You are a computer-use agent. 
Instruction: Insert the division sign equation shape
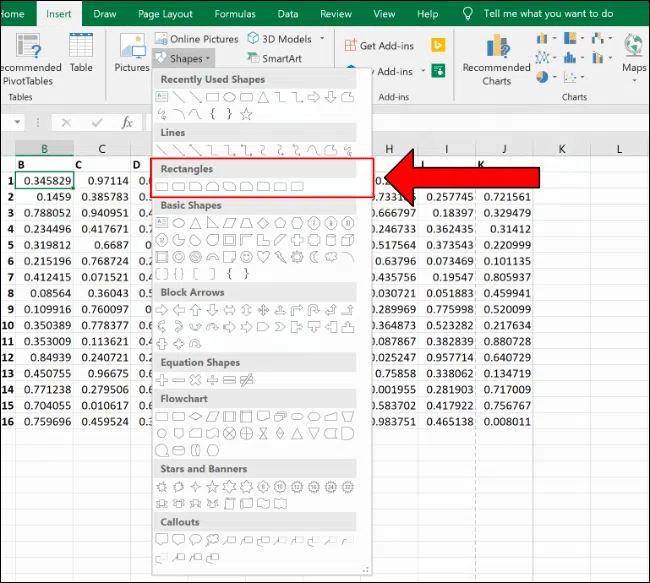pos(213,380)
